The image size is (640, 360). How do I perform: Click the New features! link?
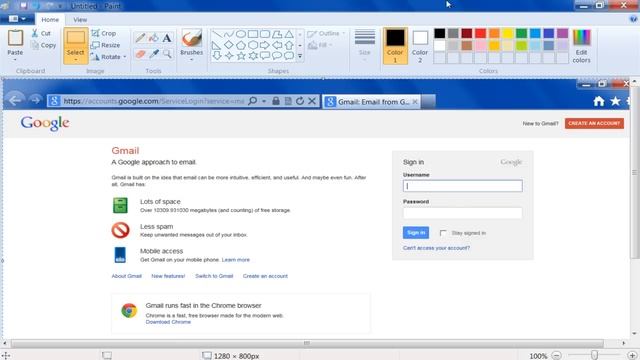pyautogui.click(x=168, y=276)
